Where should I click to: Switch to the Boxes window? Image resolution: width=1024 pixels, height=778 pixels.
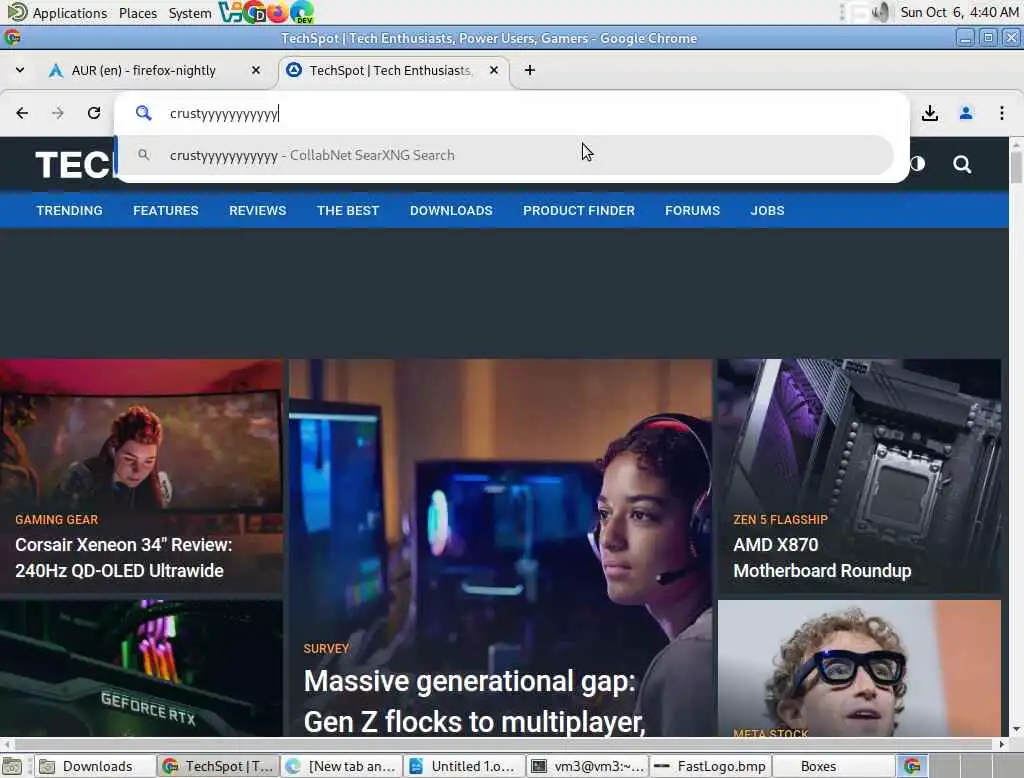834,766
